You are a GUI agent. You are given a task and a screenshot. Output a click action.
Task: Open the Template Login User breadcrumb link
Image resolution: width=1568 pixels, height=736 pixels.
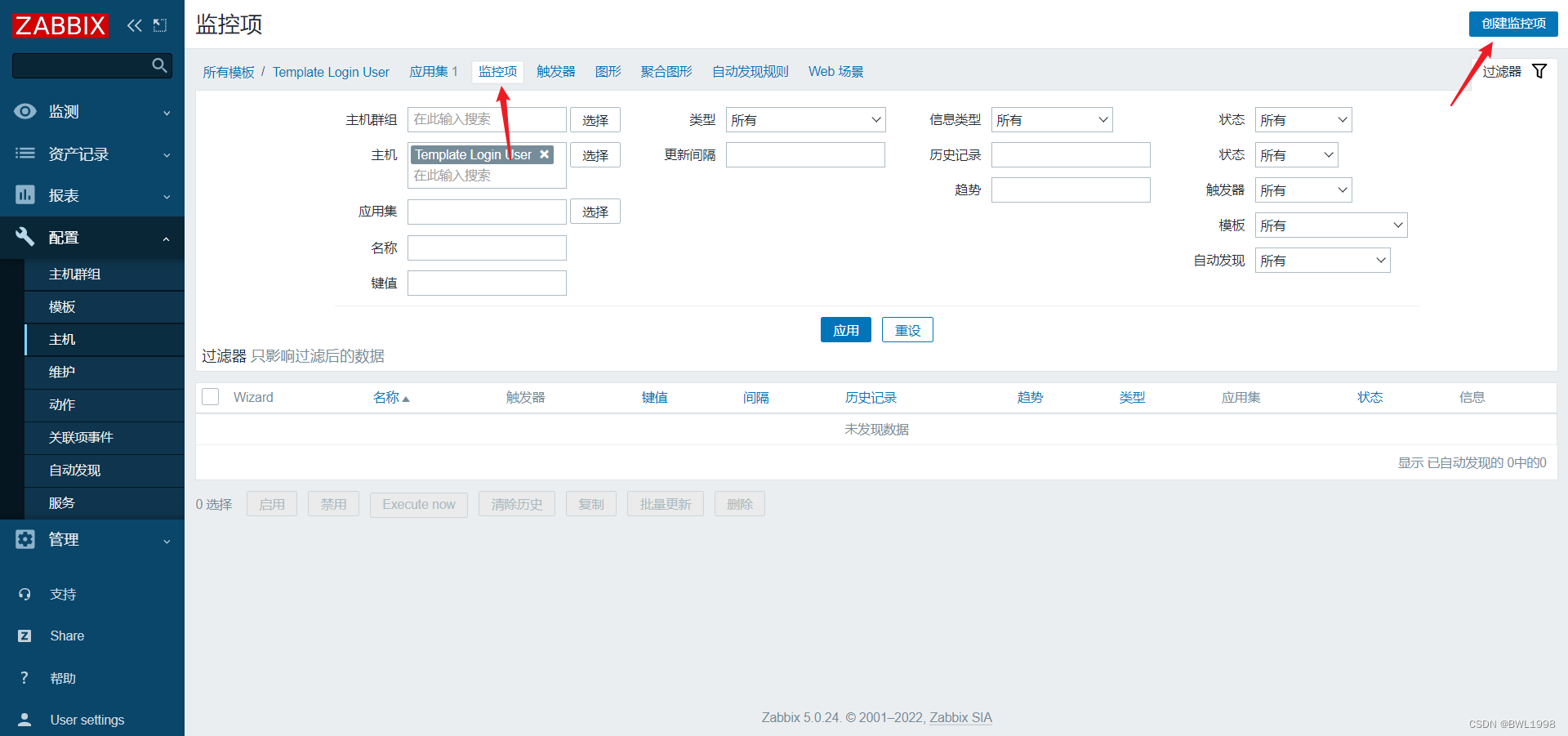pyautogui.click(x=331, y=72)
